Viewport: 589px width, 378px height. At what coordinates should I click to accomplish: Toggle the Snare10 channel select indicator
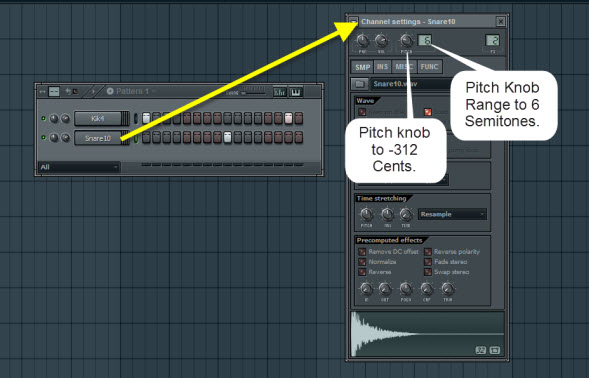(x=136, y=138)
